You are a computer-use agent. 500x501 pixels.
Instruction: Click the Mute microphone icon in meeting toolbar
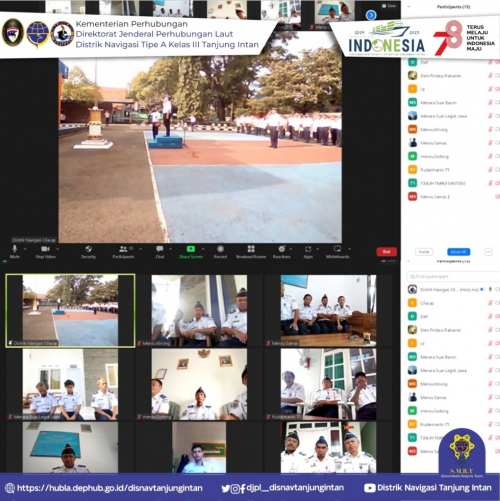pyautogui.click(x=14, y=249)
